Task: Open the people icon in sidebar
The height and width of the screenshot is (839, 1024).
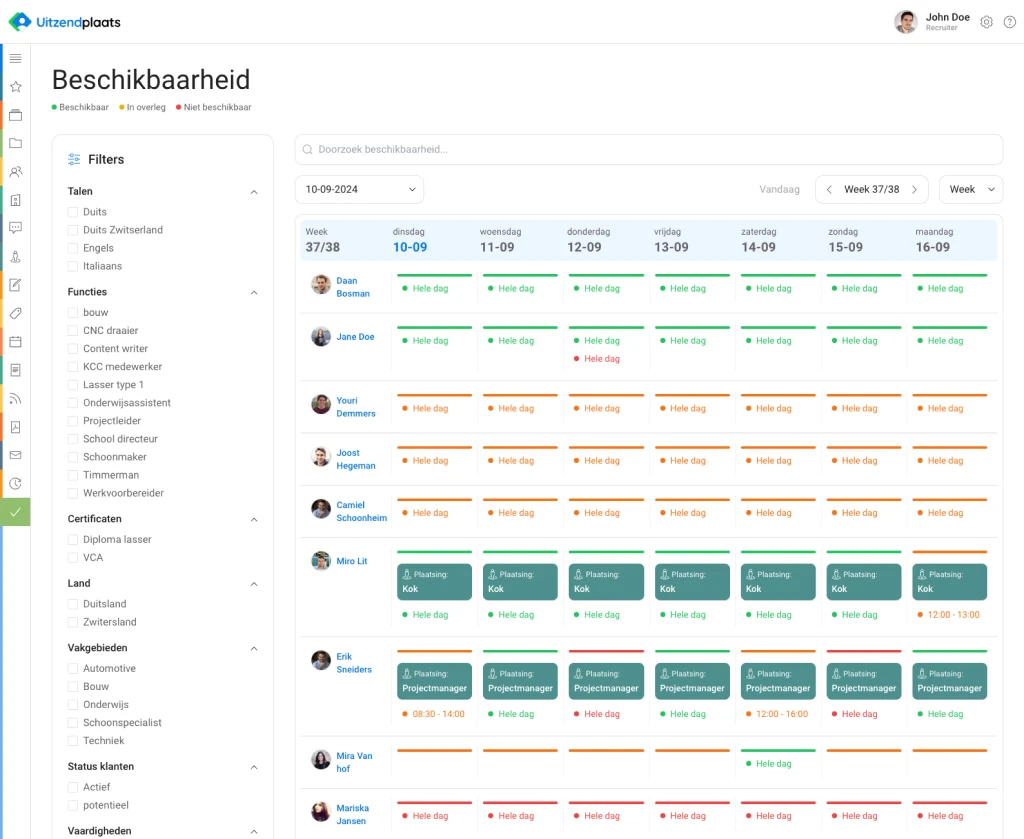Action: point(15,172)
